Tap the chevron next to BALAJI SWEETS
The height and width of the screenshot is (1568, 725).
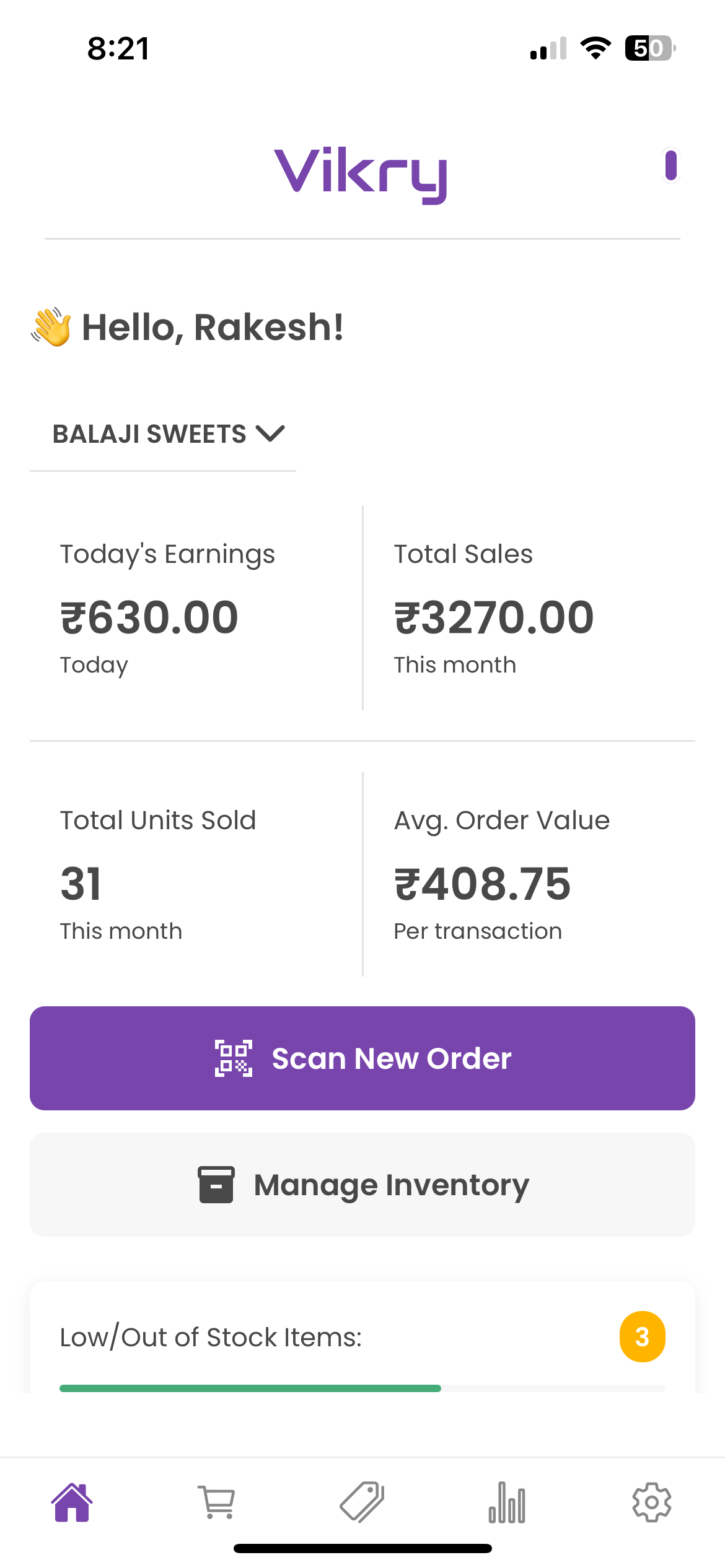[270, 433]
